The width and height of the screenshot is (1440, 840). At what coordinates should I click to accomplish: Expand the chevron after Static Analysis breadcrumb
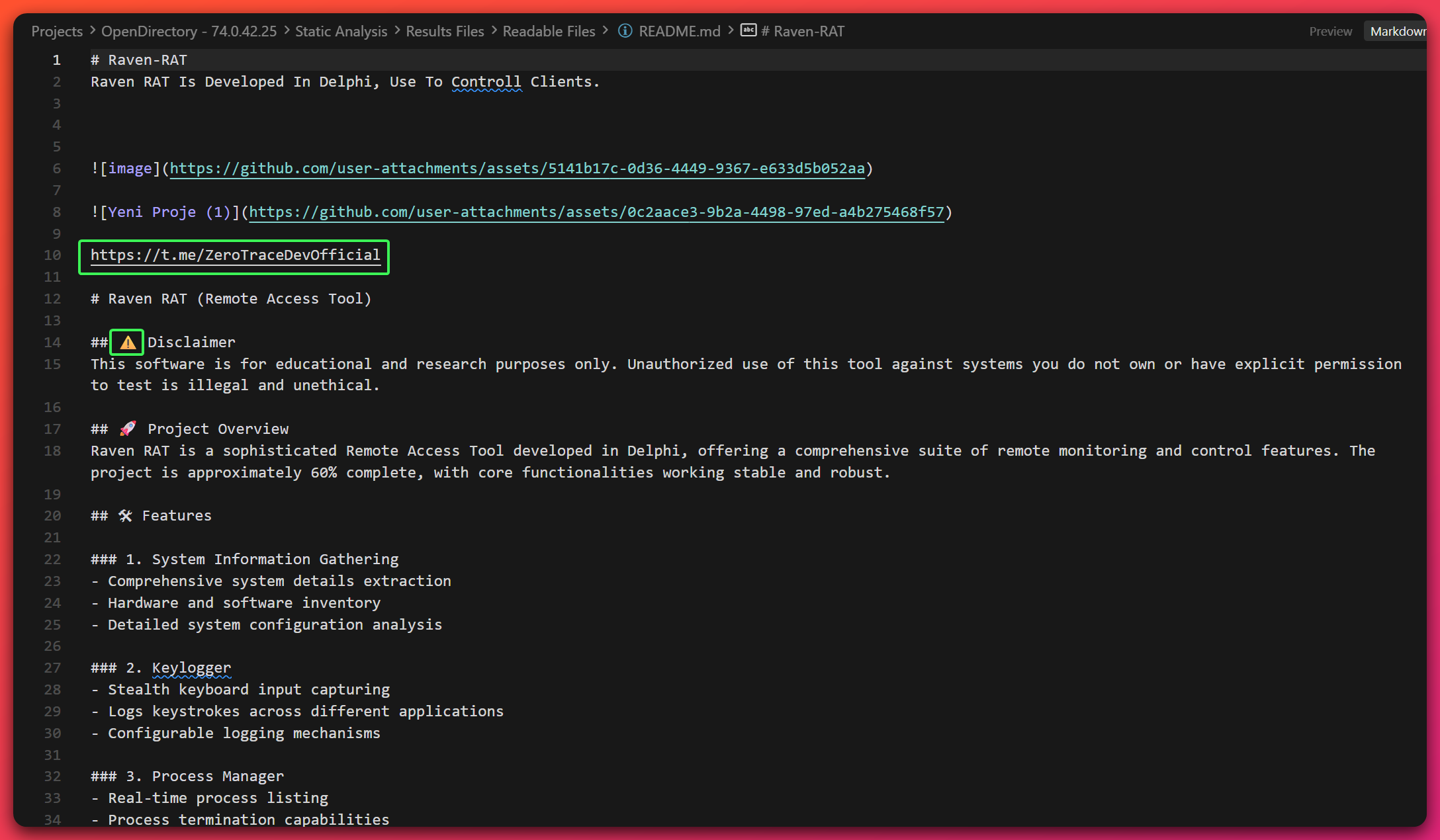pyautogui.click(x=396, y=30)
